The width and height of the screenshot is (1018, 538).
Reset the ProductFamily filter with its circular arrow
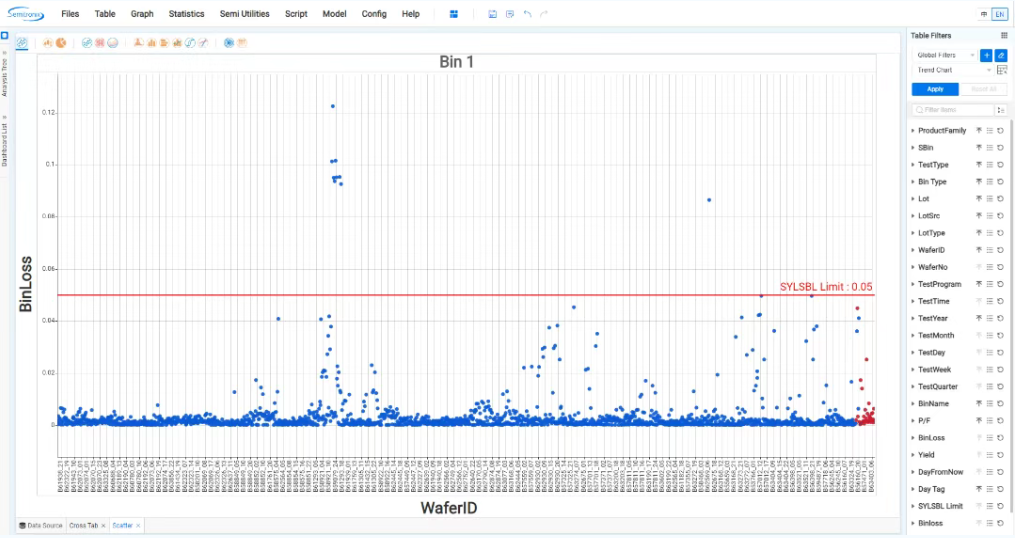(x=1001, y=131)
